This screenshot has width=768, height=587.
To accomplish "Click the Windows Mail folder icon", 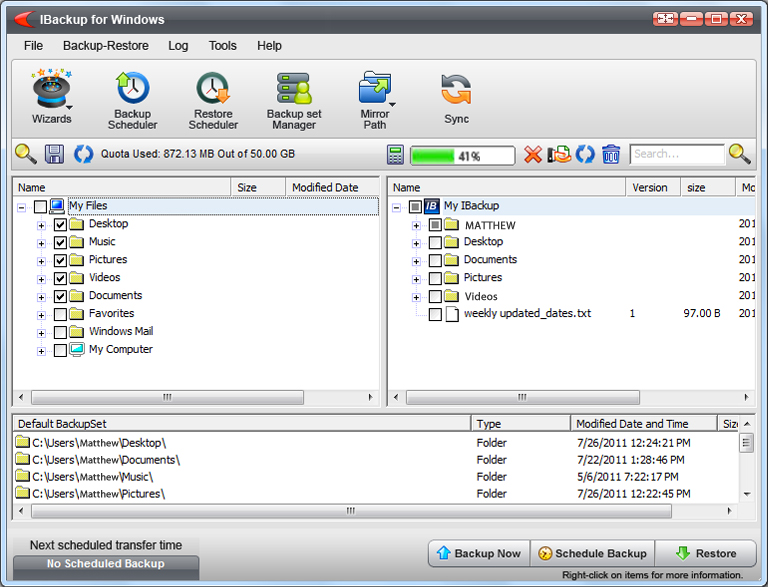I will (76, 332).
